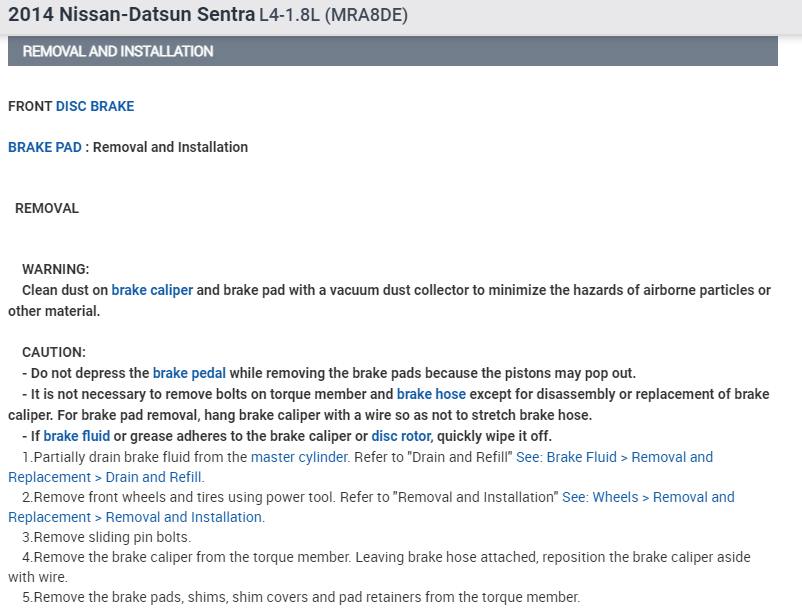Click step 5 about removing brake pads and shims
Viewport: 802px width, 610px height.
[301, 597]
